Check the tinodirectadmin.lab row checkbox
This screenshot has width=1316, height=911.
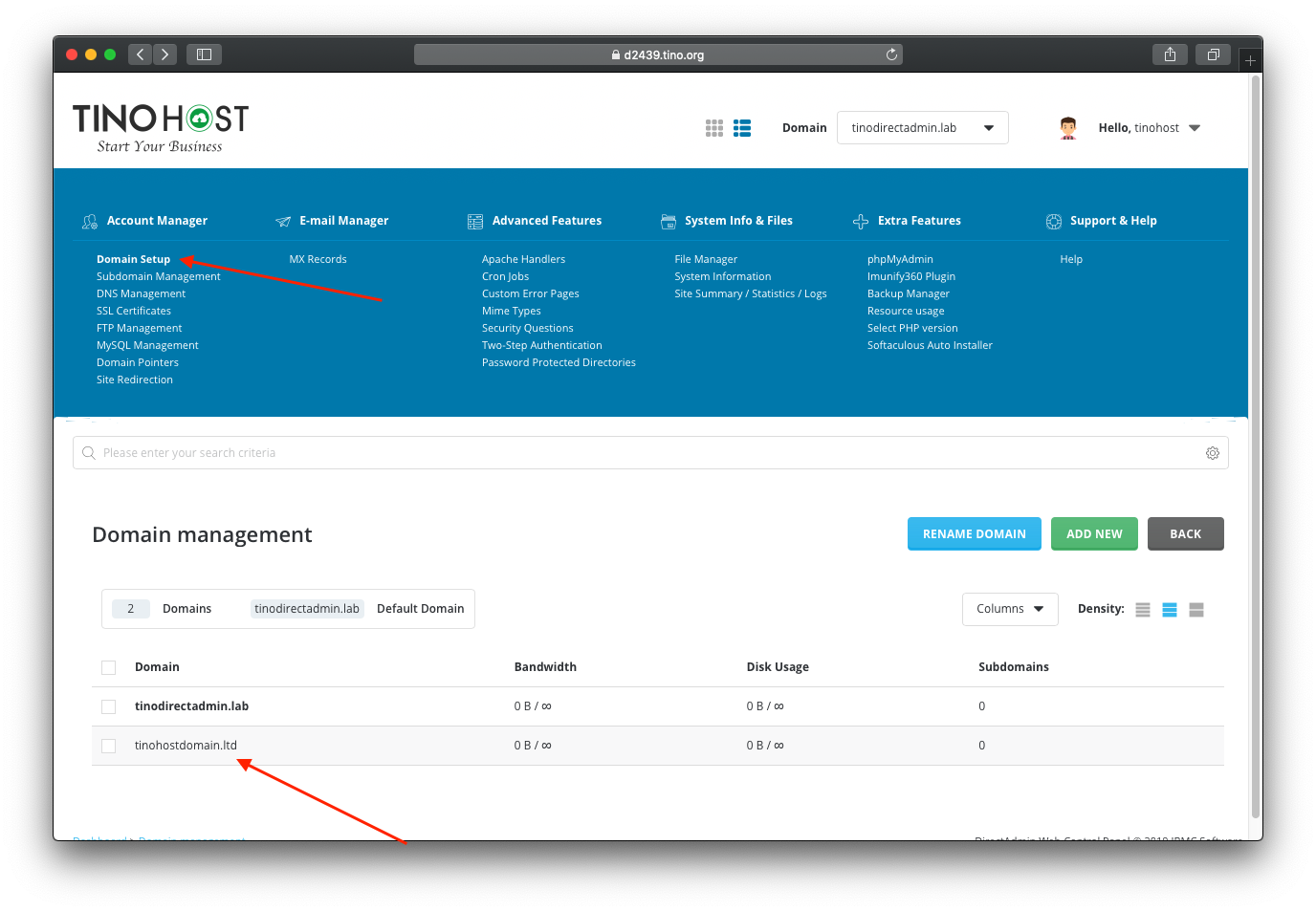(109, 706)
